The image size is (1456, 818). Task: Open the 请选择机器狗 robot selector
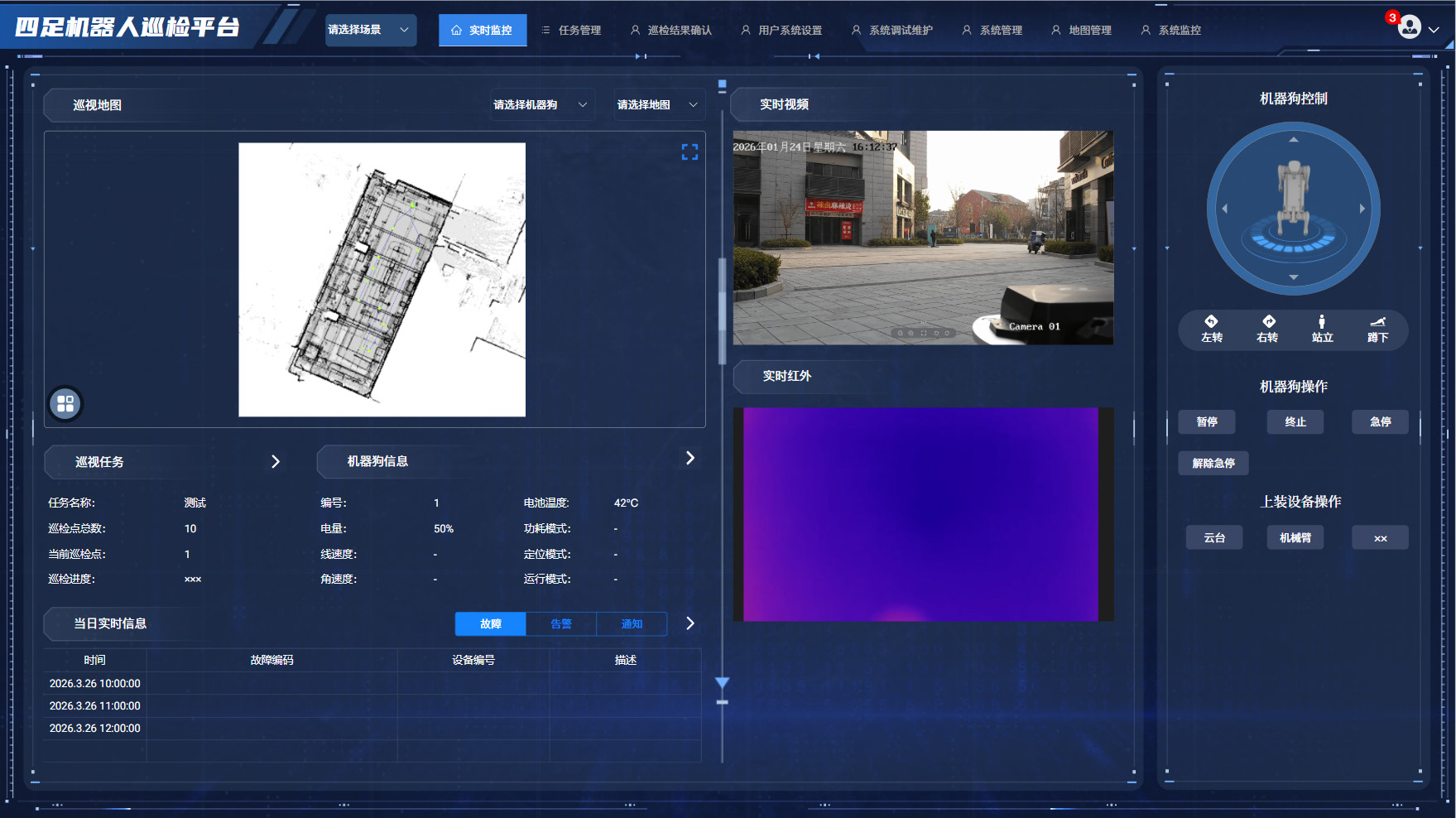[x=541, y=105]
